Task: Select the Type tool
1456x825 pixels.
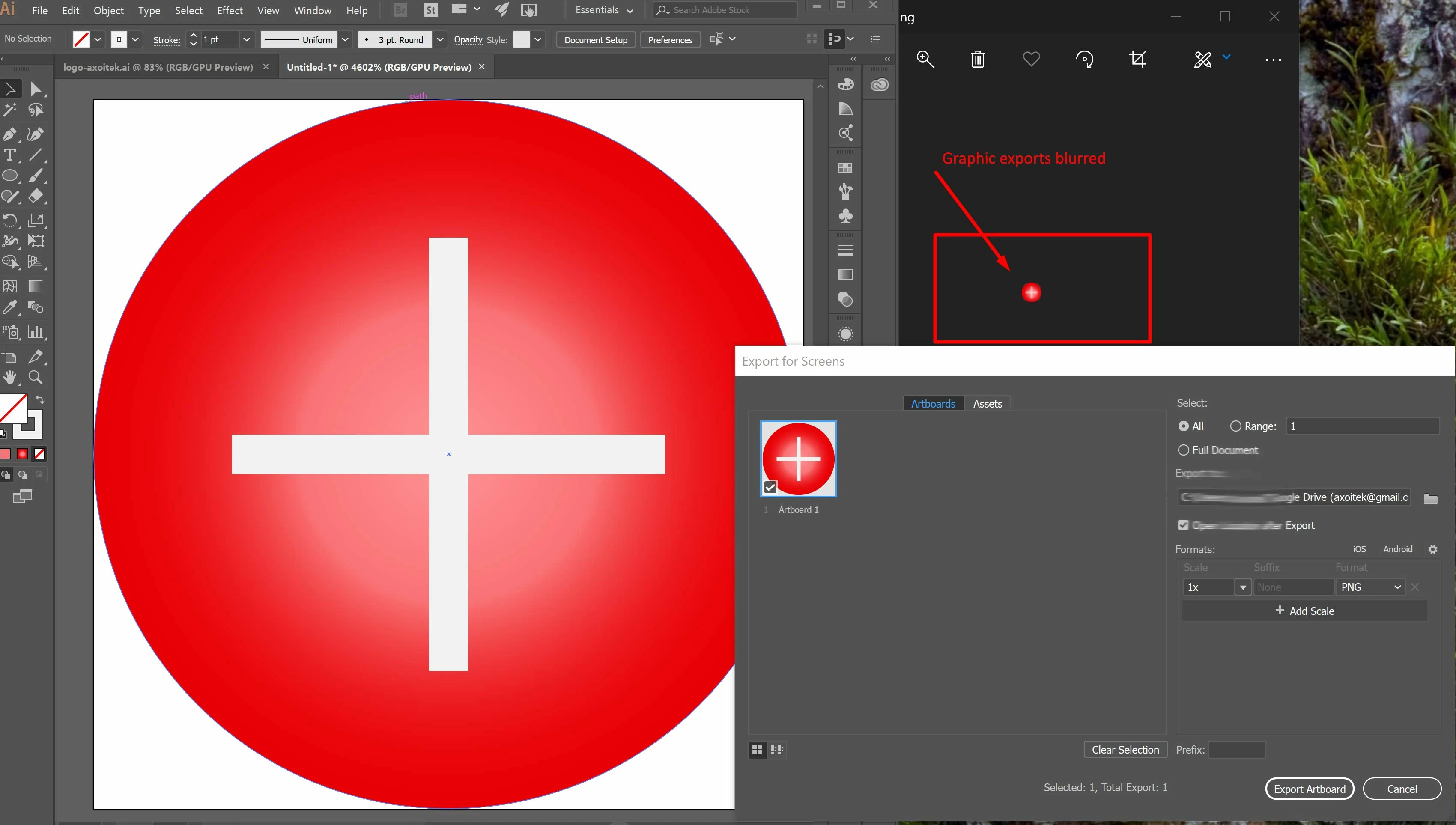Action: click(x=9, y=155)
